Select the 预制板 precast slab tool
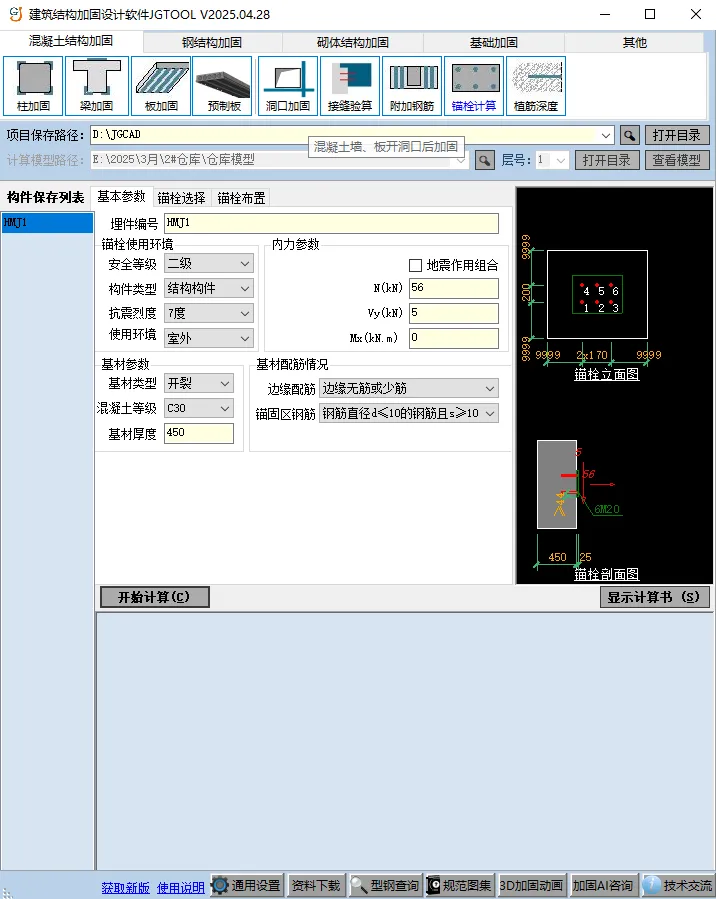The width and height of the screenshot is (716, 899). 222,86
